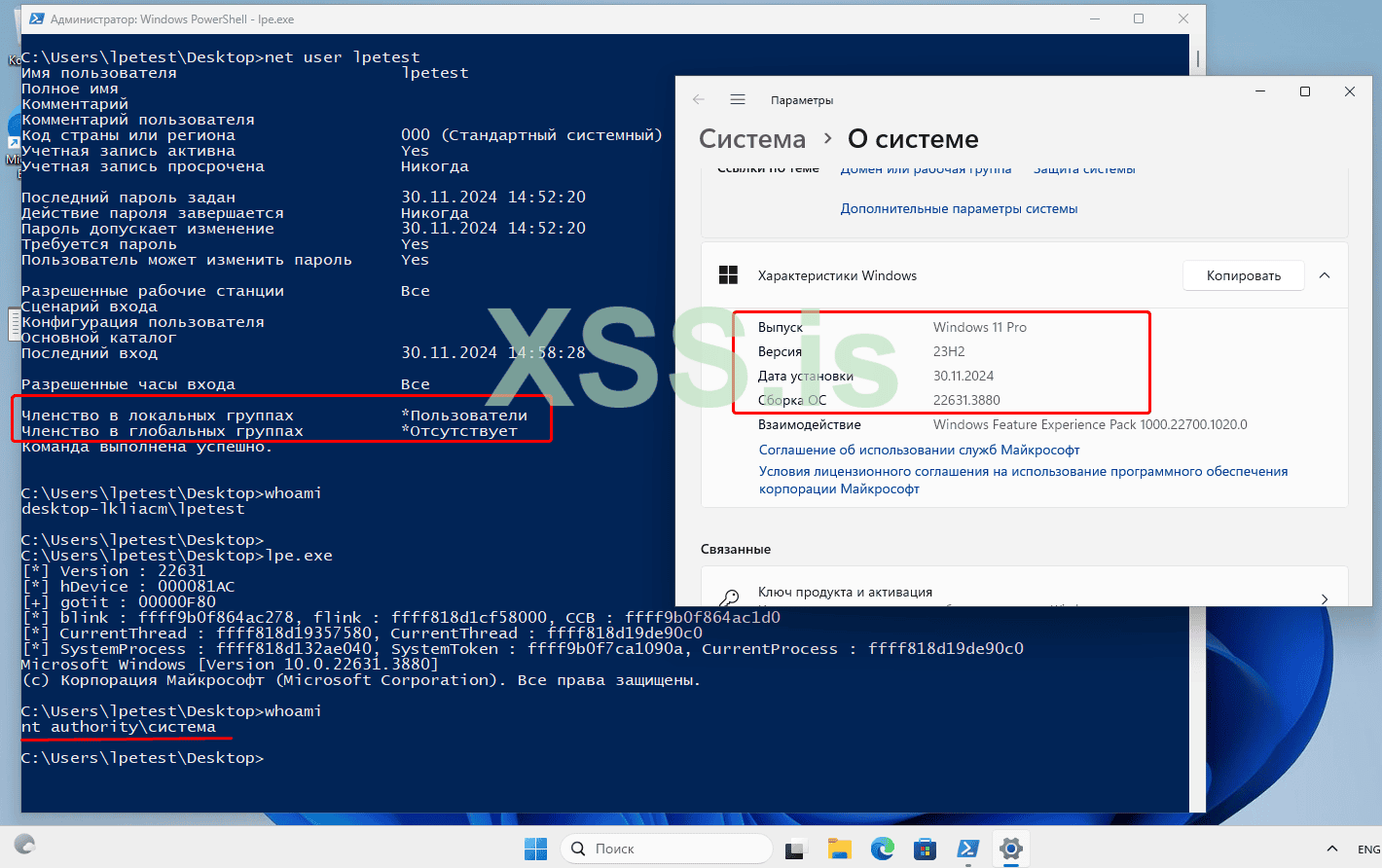
Task: Maximize the Settings window
Action: (1305, 91)
